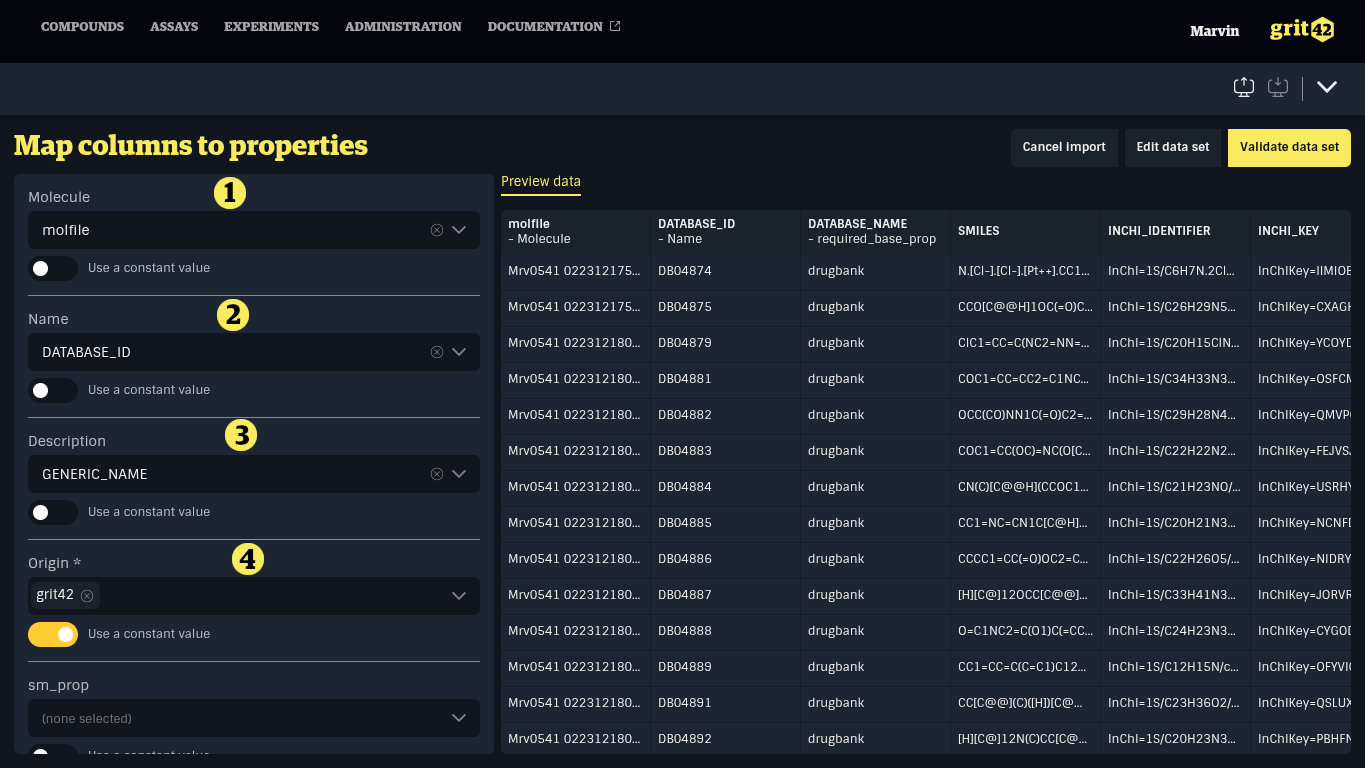Click the DB04885 cell
Viewport: 1365px width, 768px height.
tap(726, 523)
